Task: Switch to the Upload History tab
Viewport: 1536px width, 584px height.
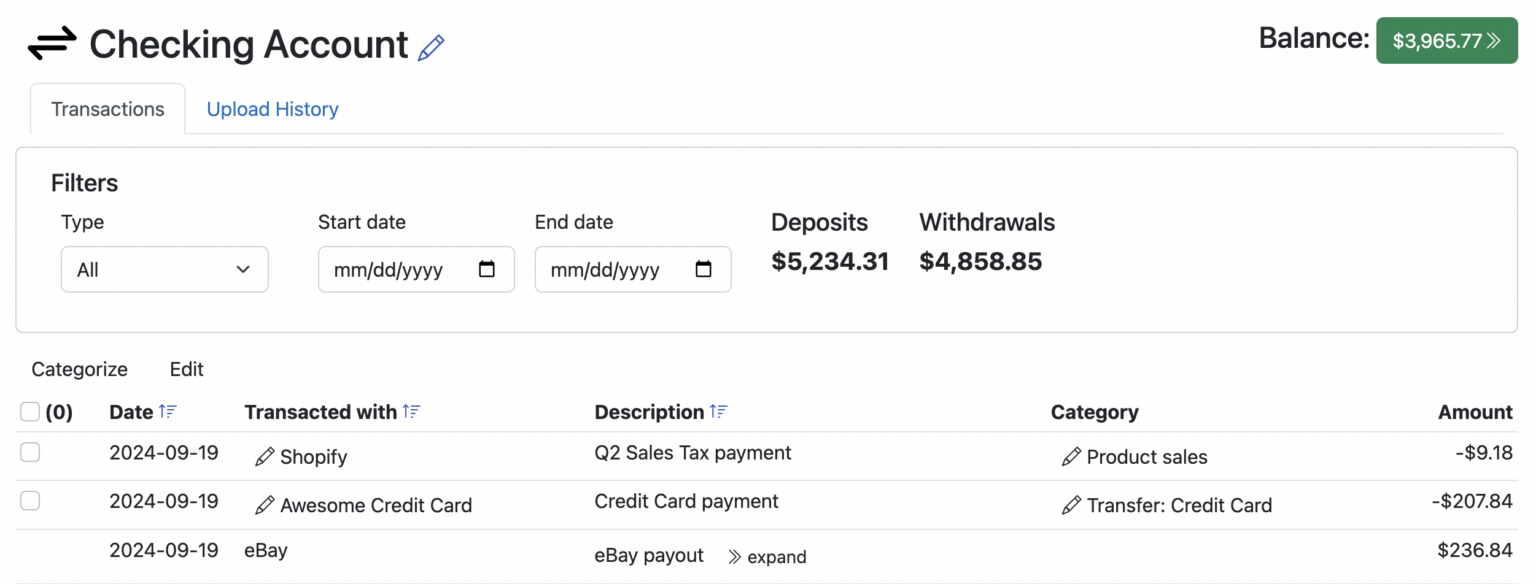Action: (272, 109)
